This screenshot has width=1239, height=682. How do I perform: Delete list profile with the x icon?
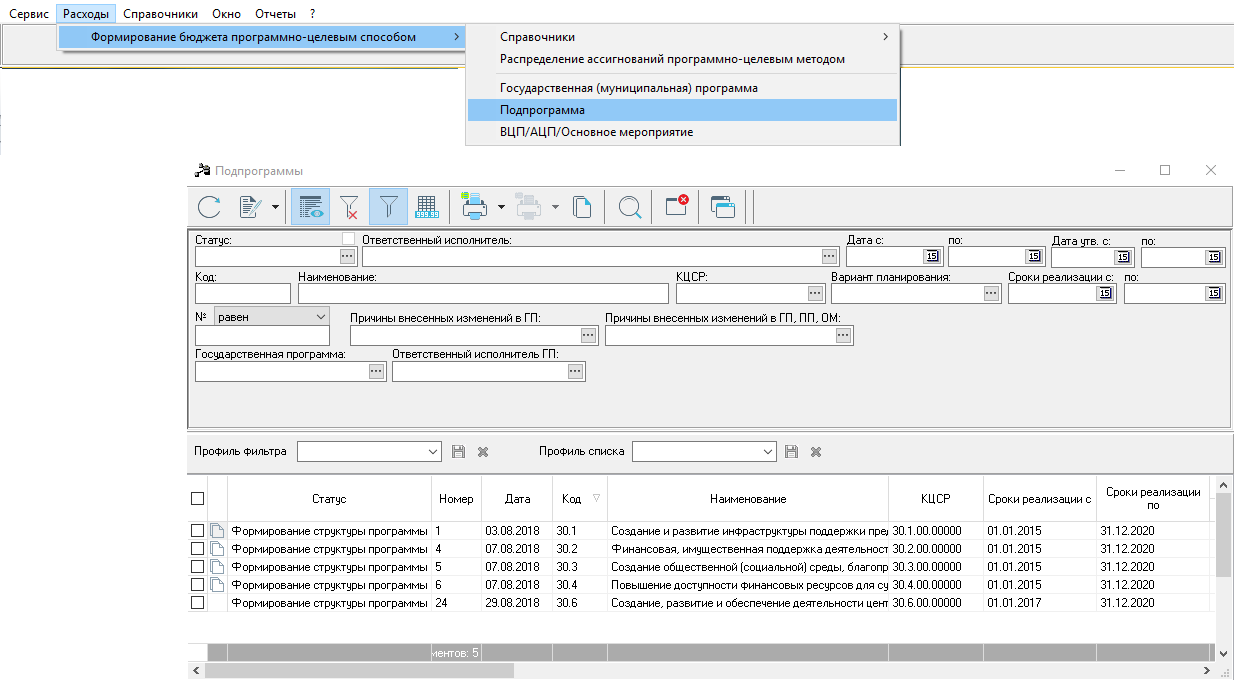pyautogui.click(x=816, y=452)
